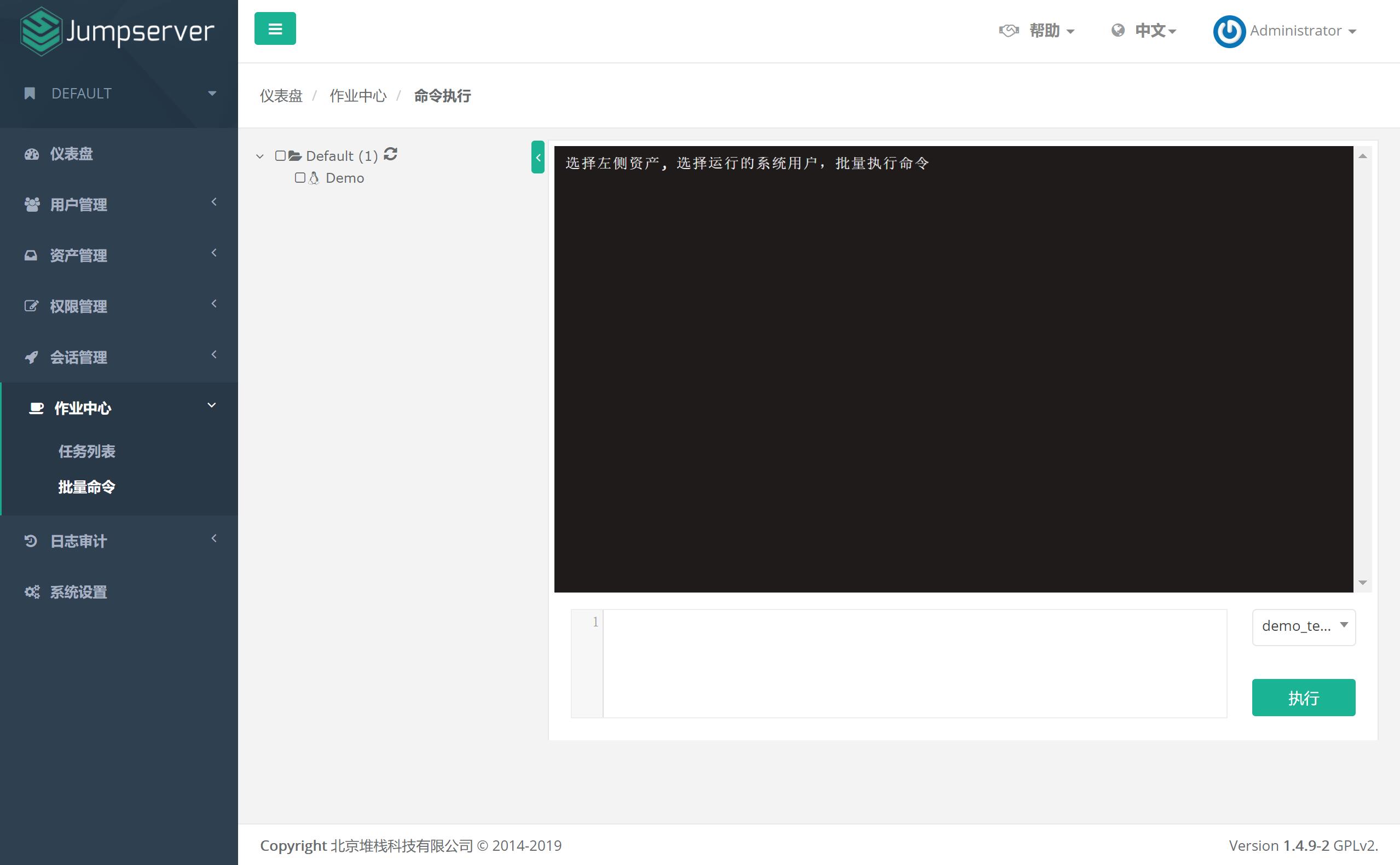Screen dimensions: 1400x865
Task: Check the Demo asset checkbox
Action: point(300,178)
